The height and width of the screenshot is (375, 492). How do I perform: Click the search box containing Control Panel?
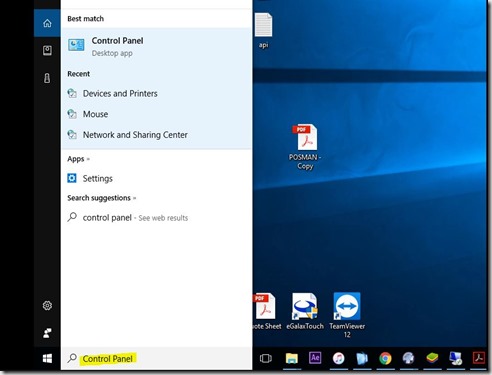156,358
